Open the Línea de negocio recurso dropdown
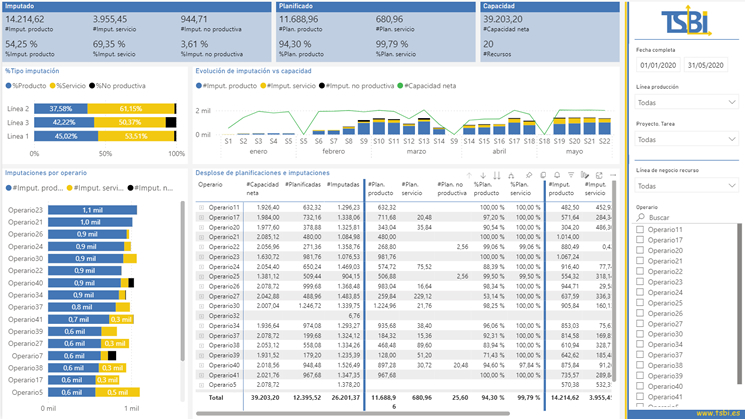 (x=687, y=186)
